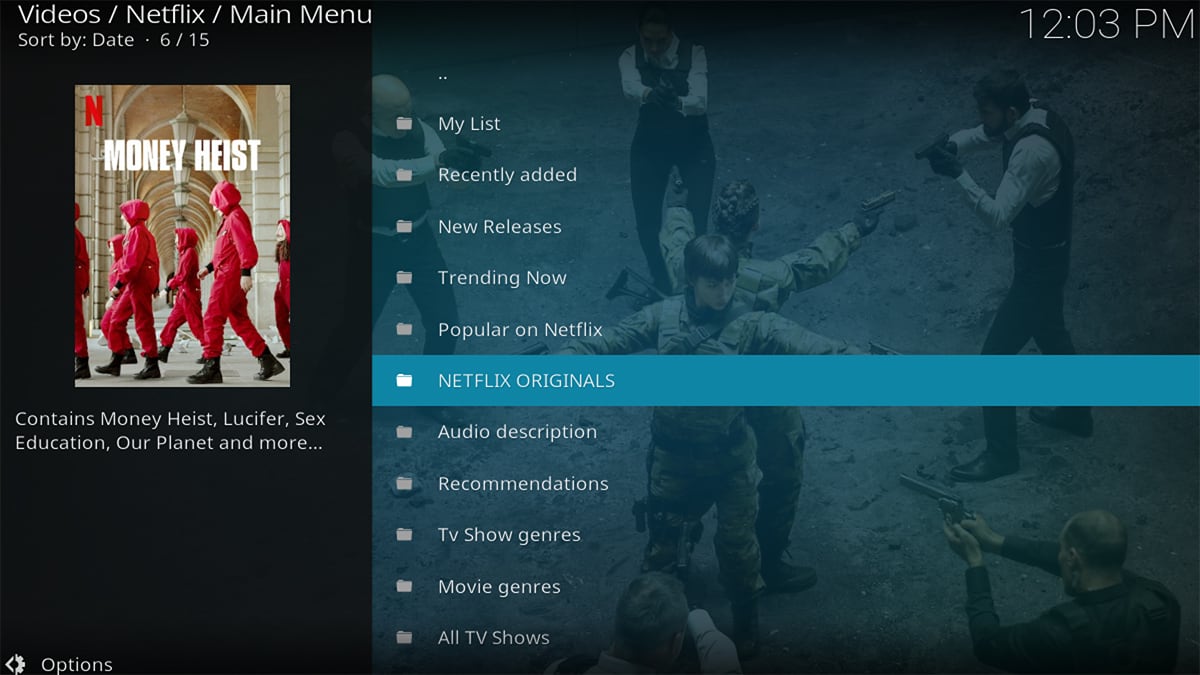Viewport: 1200px width, 675px height.
Task: Open the Tv Show genres list
Action: pyautogui.click(x=508, y=535)
